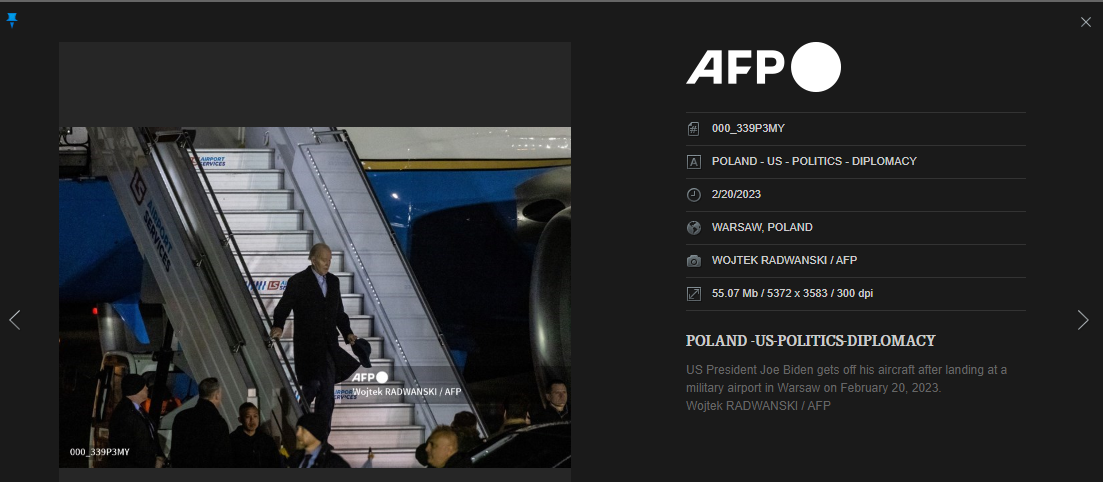Image resolution: width=1103 pixels, height=482 pixels.
Task: Click the document ID icon beside 000_339P3MY
Action: pos(694,128)
